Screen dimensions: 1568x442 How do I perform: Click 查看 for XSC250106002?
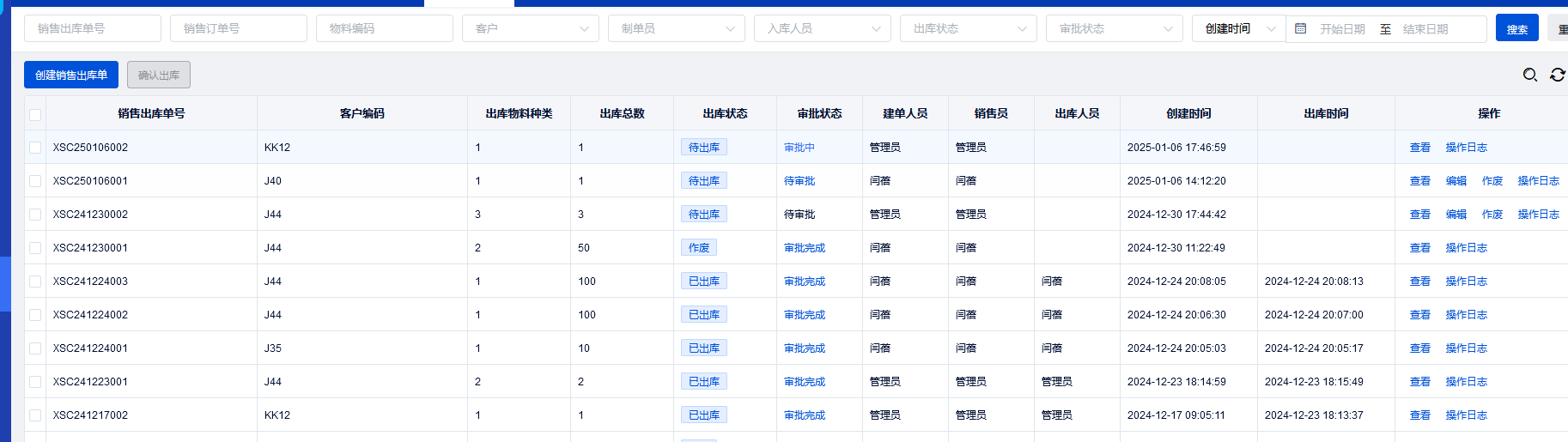[1420, 148]
